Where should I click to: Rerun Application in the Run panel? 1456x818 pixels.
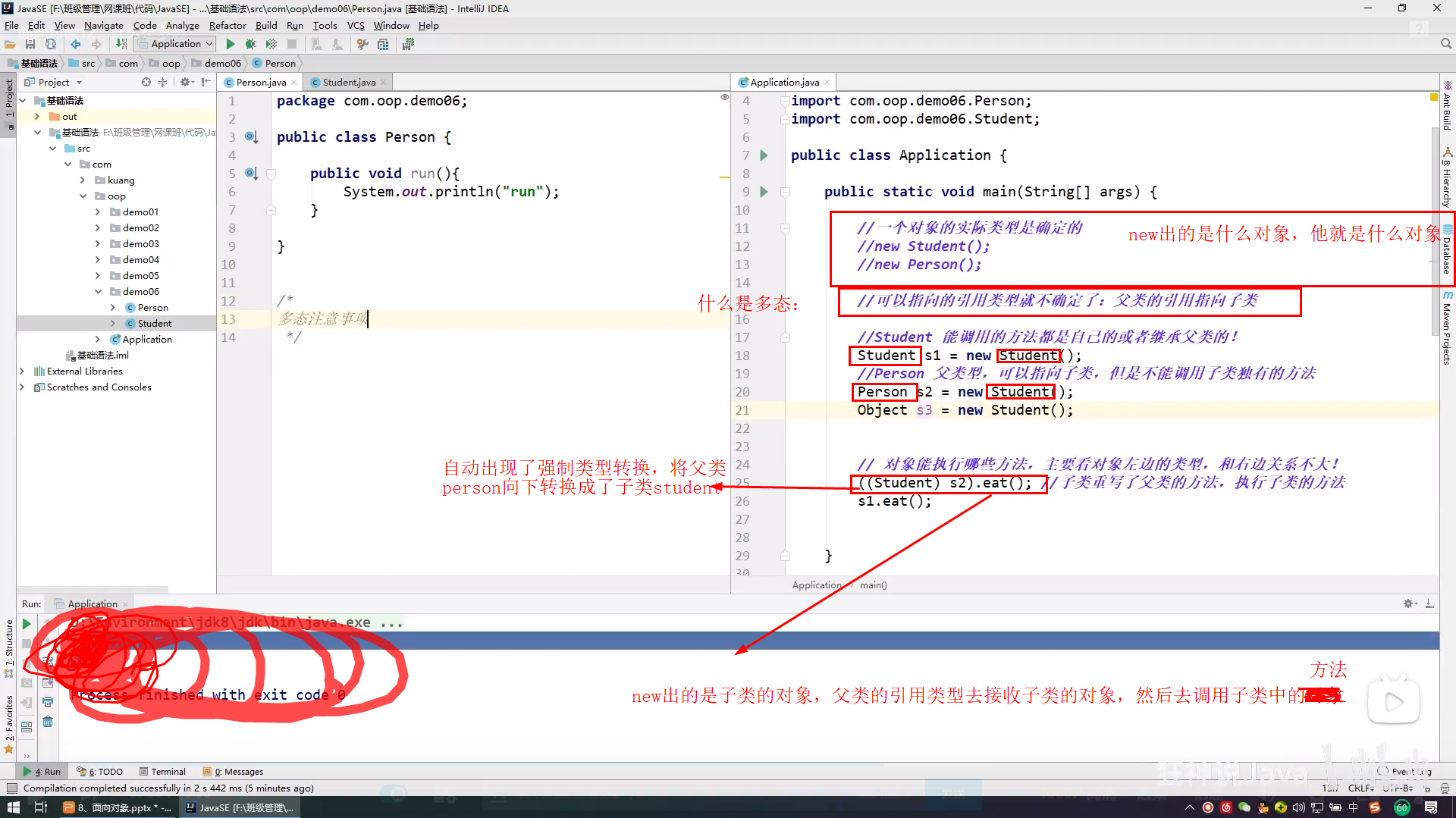pyautogui.click(x=27, y=624)
